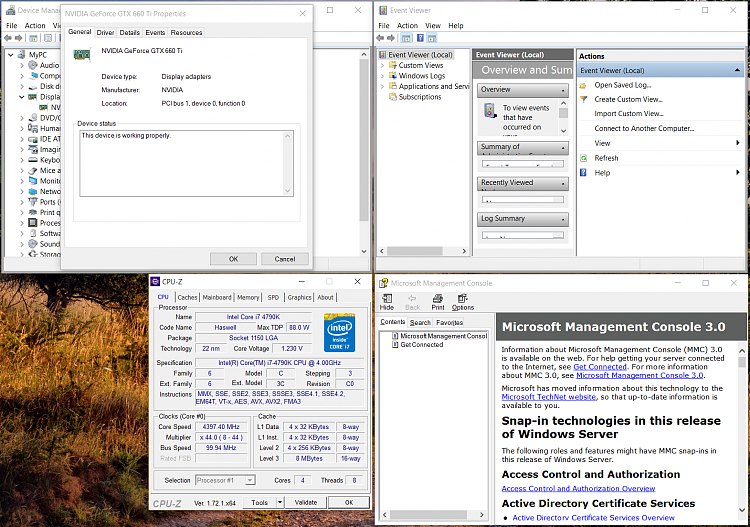The height and width of the screenshot is (527, 750).
Task: Click Event Viewer tree horizontal scrollbar
Action: coord(423,251)
